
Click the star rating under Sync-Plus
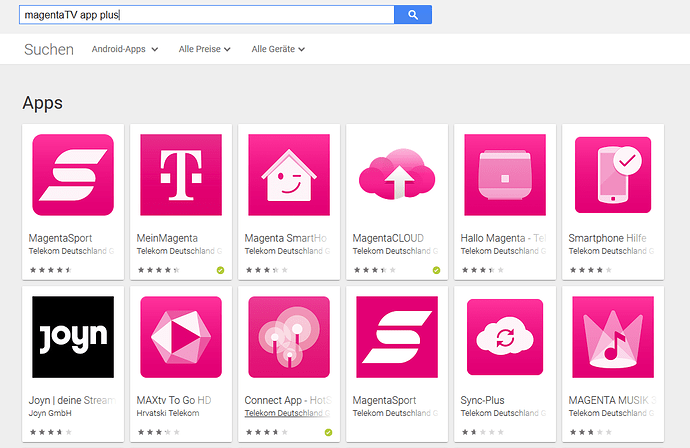tap(483, 432)
